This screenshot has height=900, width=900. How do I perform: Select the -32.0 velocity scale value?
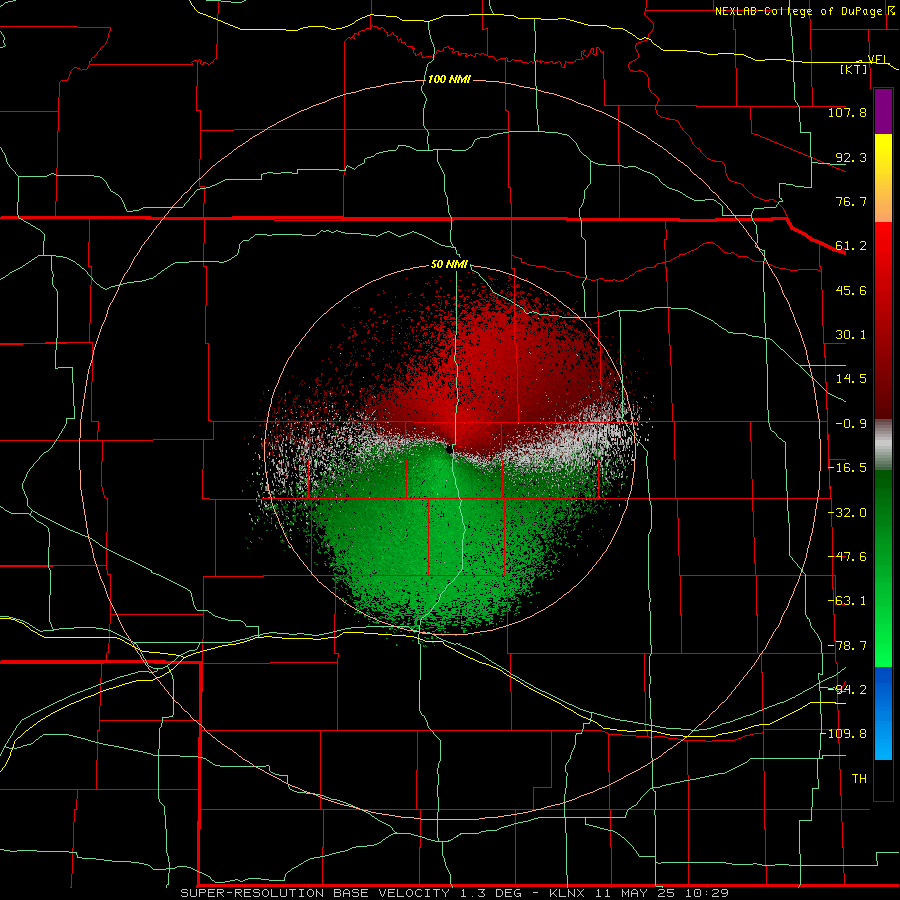click(847, 513)
